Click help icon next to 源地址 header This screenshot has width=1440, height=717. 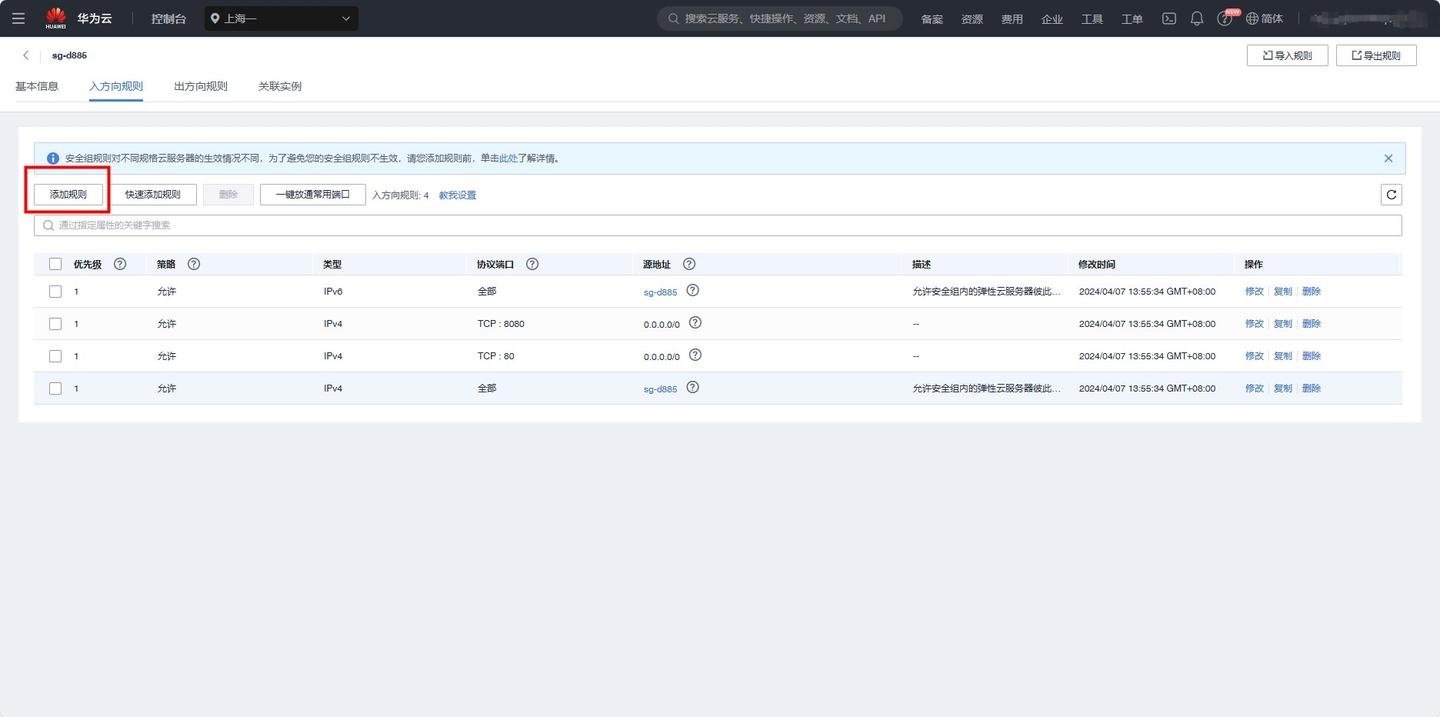click(689, 264)
